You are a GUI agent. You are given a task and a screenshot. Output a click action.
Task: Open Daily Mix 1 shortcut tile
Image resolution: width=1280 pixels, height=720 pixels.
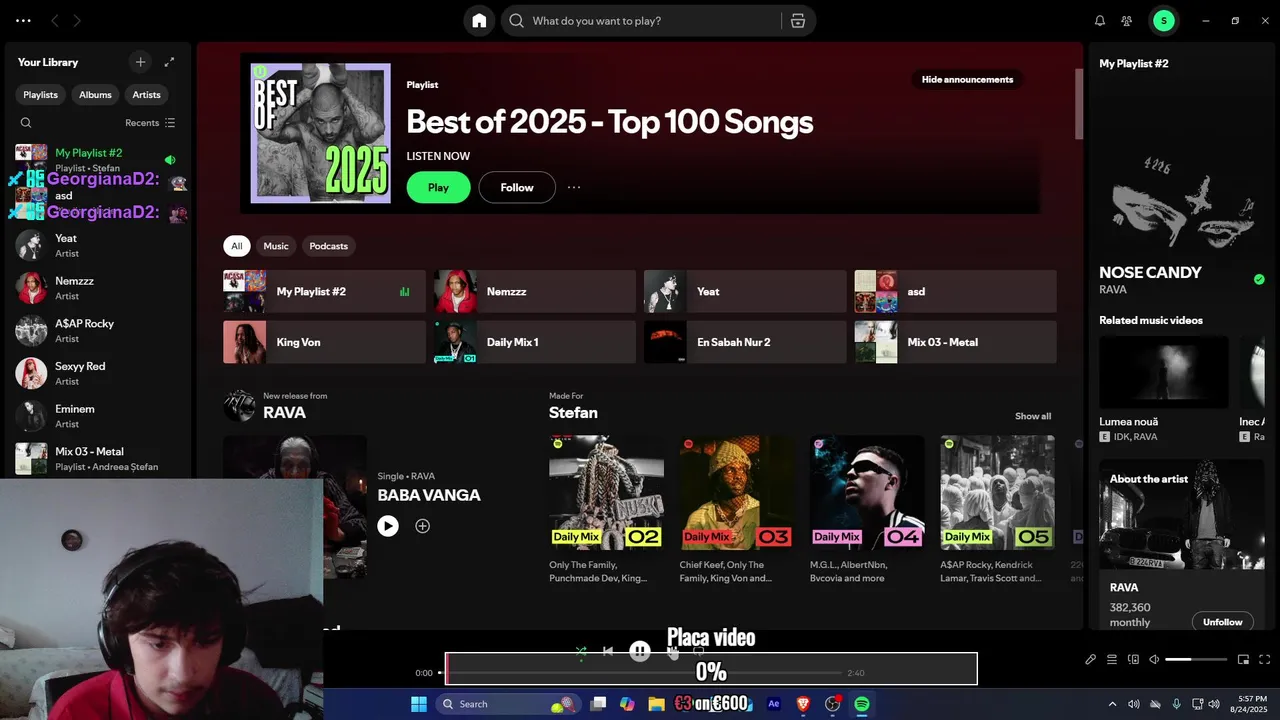point(535,342)
